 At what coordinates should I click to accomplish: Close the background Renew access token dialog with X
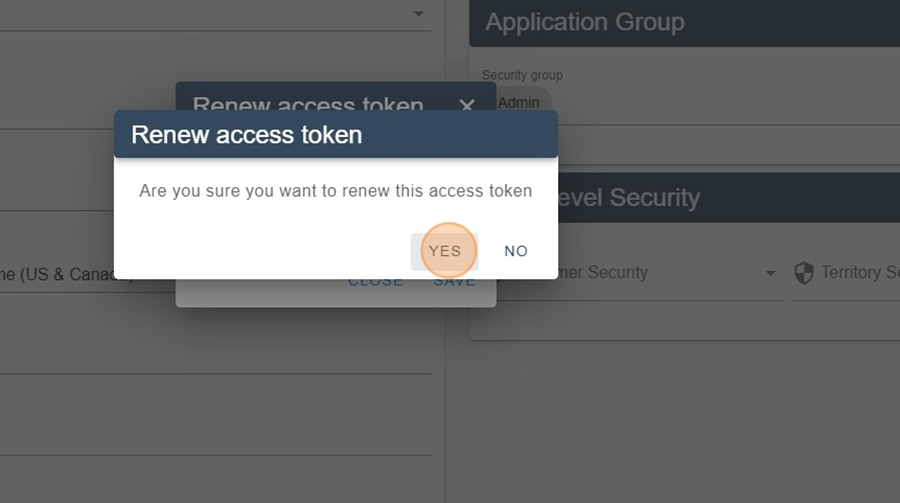(x=467, y=104)
